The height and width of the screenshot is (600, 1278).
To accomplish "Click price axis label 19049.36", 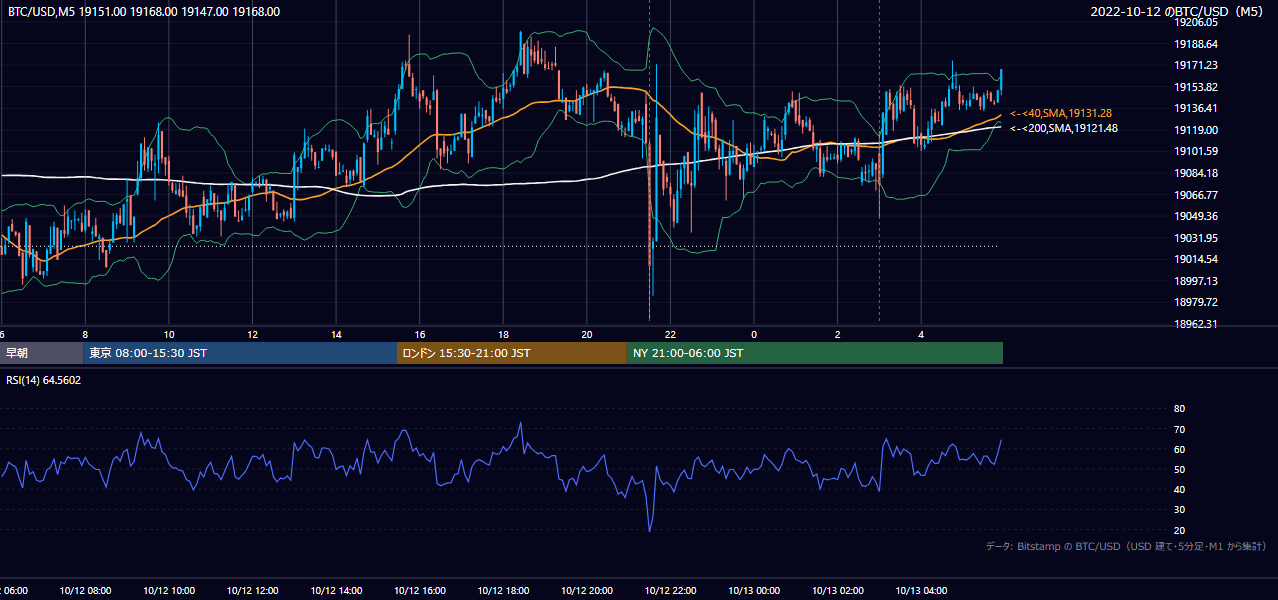I will click(x=1196, y=216).
